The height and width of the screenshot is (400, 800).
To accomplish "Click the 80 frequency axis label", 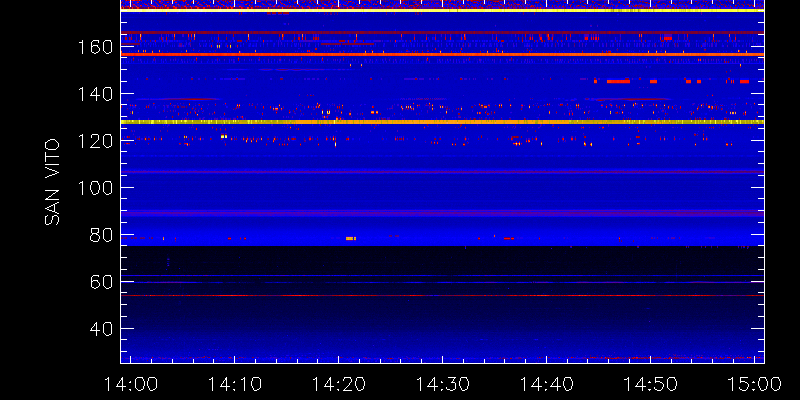I will (102, 235).
